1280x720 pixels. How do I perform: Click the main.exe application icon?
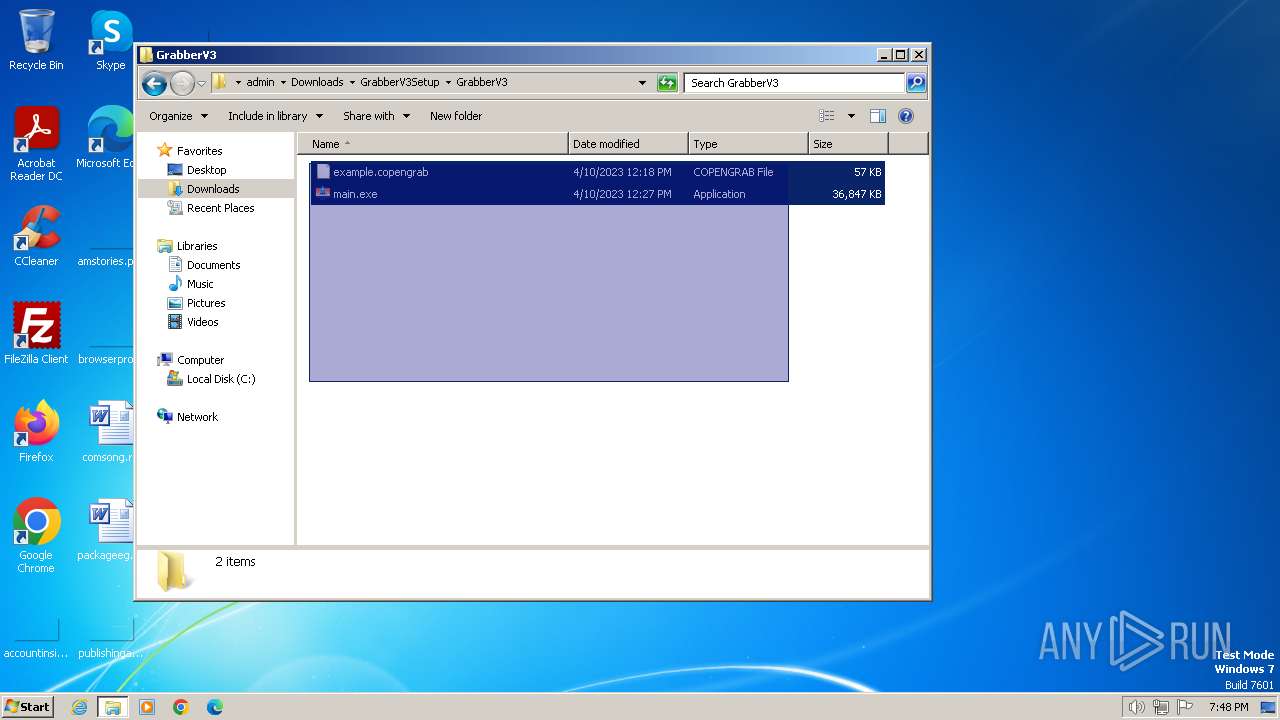click(x=323, y=193)
